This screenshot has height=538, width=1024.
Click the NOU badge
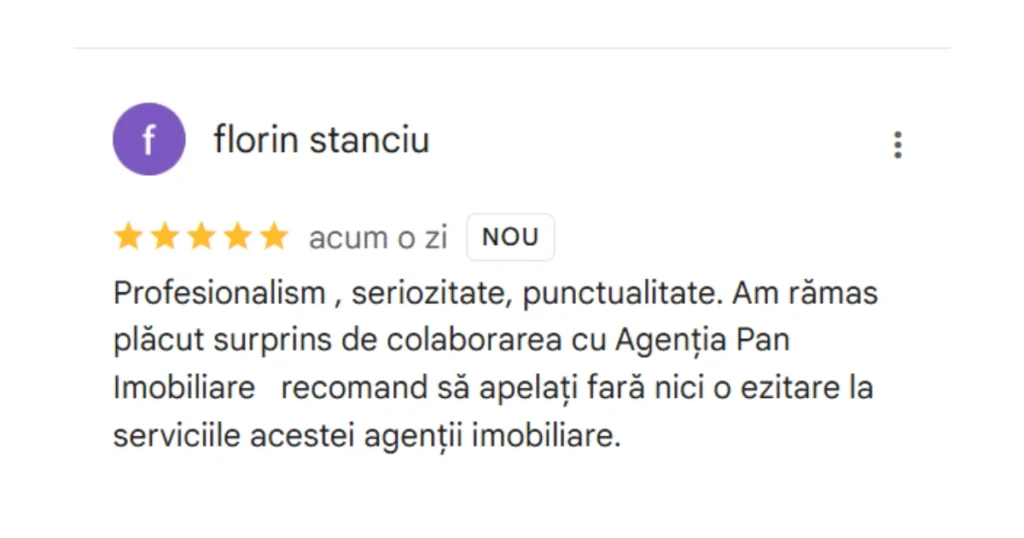pos(510,238)
